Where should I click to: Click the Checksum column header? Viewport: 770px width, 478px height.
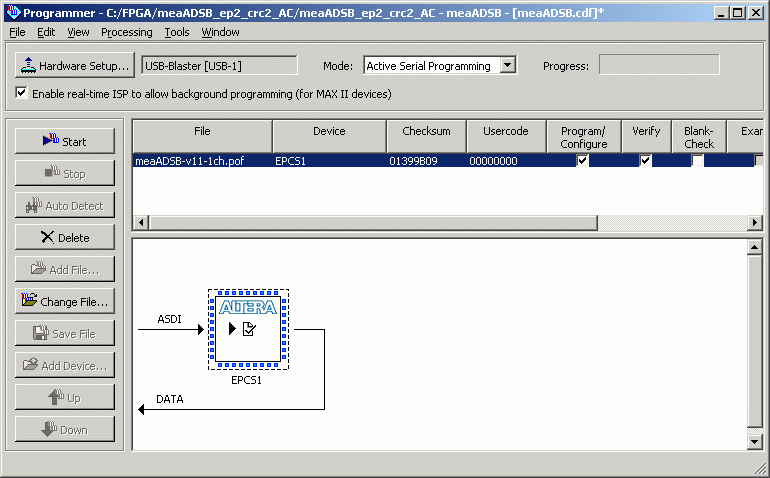[426, 137]
